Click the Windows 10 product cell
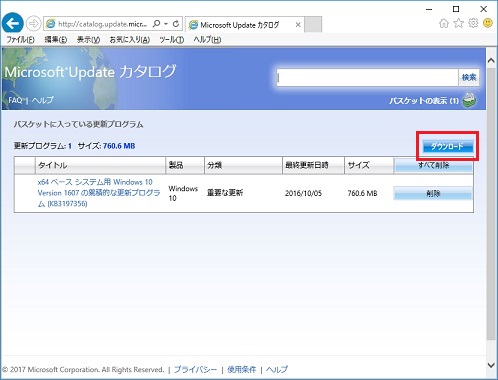The image size is (498, 380). pyautogui.click(x=183, y=193)
